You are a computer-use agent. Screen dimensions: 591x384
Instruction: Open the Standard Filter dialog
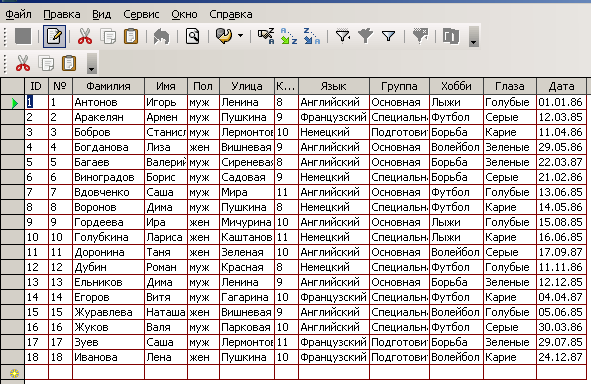388,37
